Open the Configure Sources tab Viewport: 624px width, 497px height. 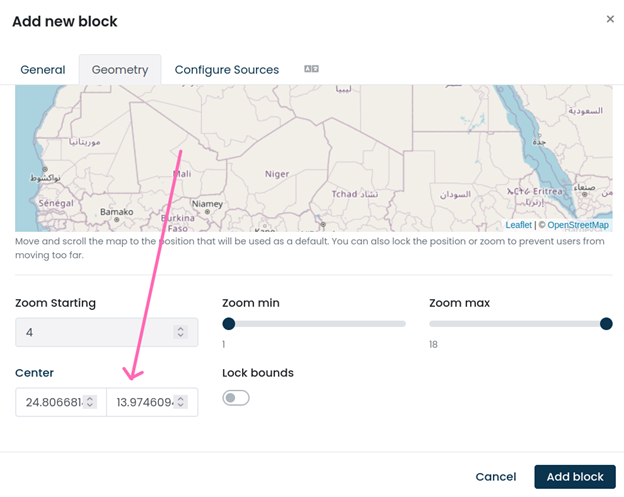point(227,70)
